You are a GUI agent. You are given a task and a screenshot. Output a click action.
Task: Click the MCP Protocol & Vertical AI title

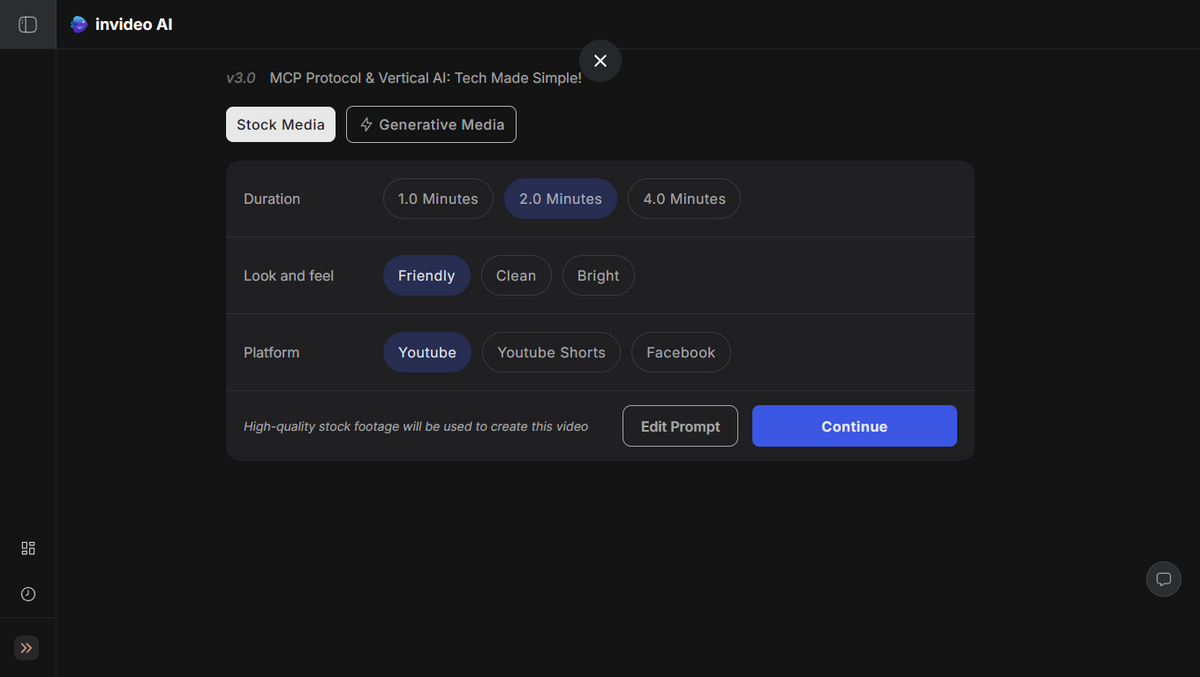(x=426, y=78)
